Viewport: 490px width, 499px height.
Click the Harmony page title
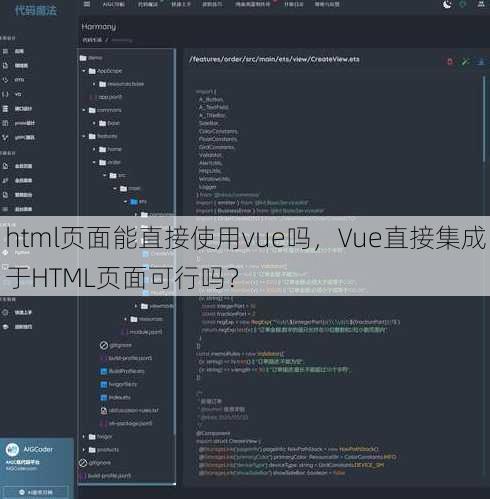(x=99, y=27)
